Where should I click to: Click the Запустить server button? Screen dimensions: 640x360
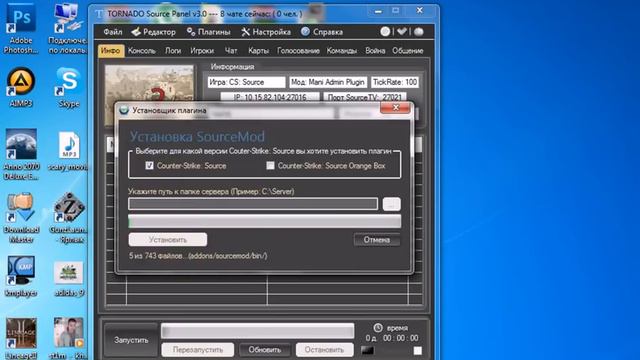point(131,340)
